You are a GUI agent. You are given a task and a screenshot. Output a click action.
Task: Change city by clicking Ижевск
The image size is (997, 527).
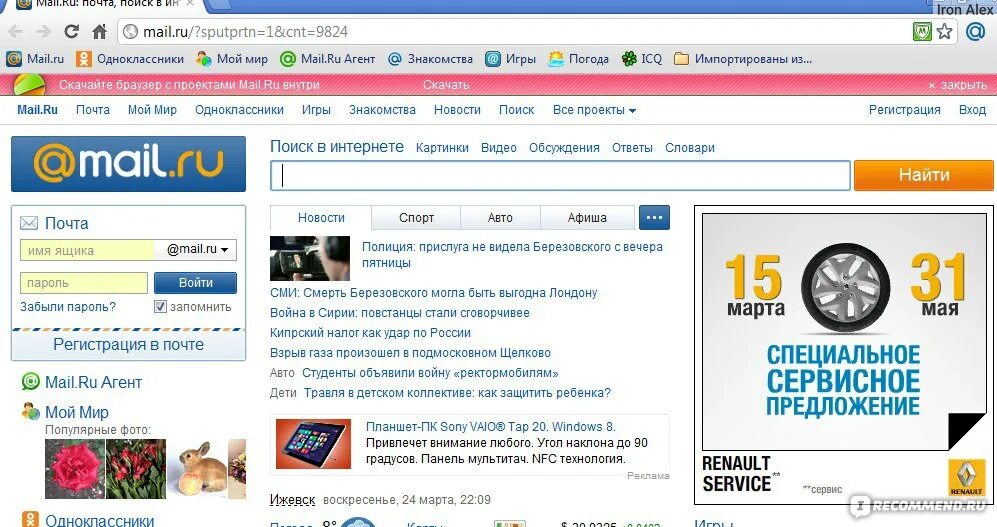point(292,500)
